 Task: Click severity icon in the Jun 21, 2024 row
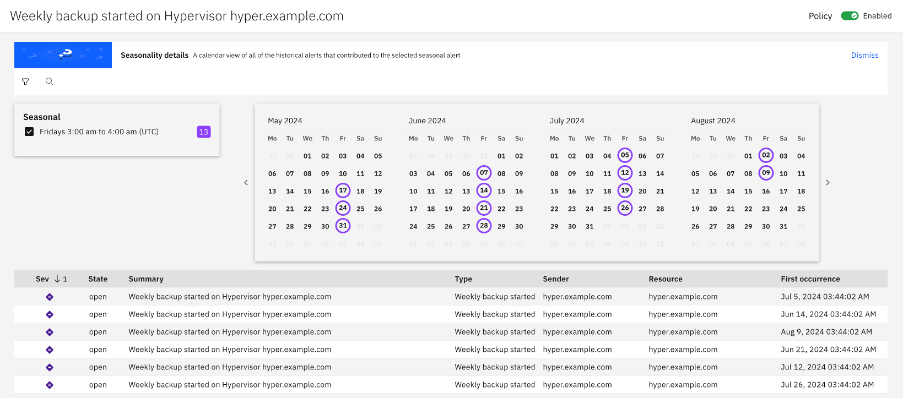click(x=50, y=350)
